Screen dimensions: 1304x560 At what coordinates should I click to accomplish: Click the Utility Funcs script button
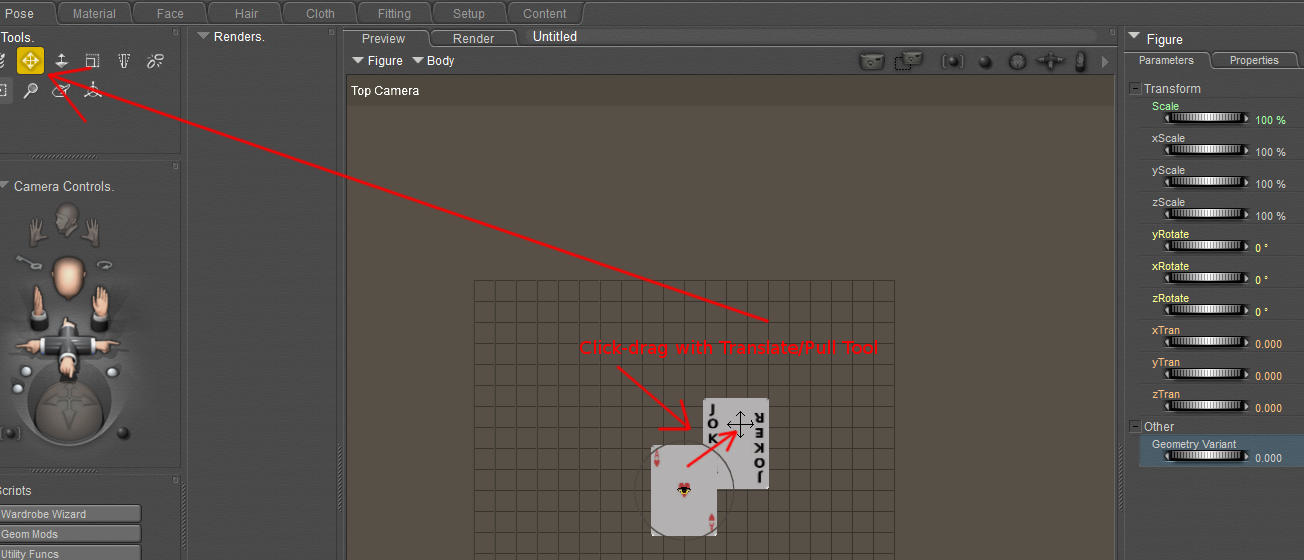[x=70, y=553]
